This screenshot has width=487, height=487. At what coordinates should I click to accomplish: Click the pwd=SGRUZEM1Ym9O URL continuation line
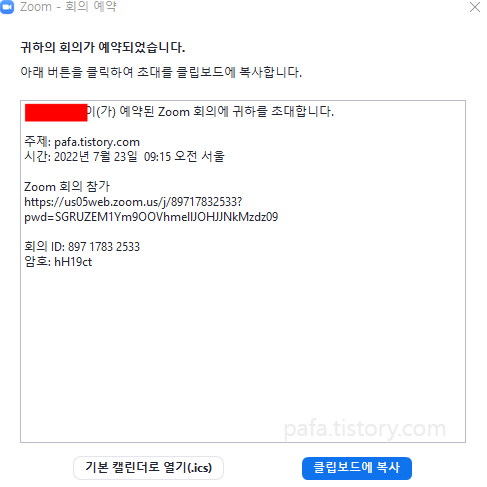coord(151,217)
